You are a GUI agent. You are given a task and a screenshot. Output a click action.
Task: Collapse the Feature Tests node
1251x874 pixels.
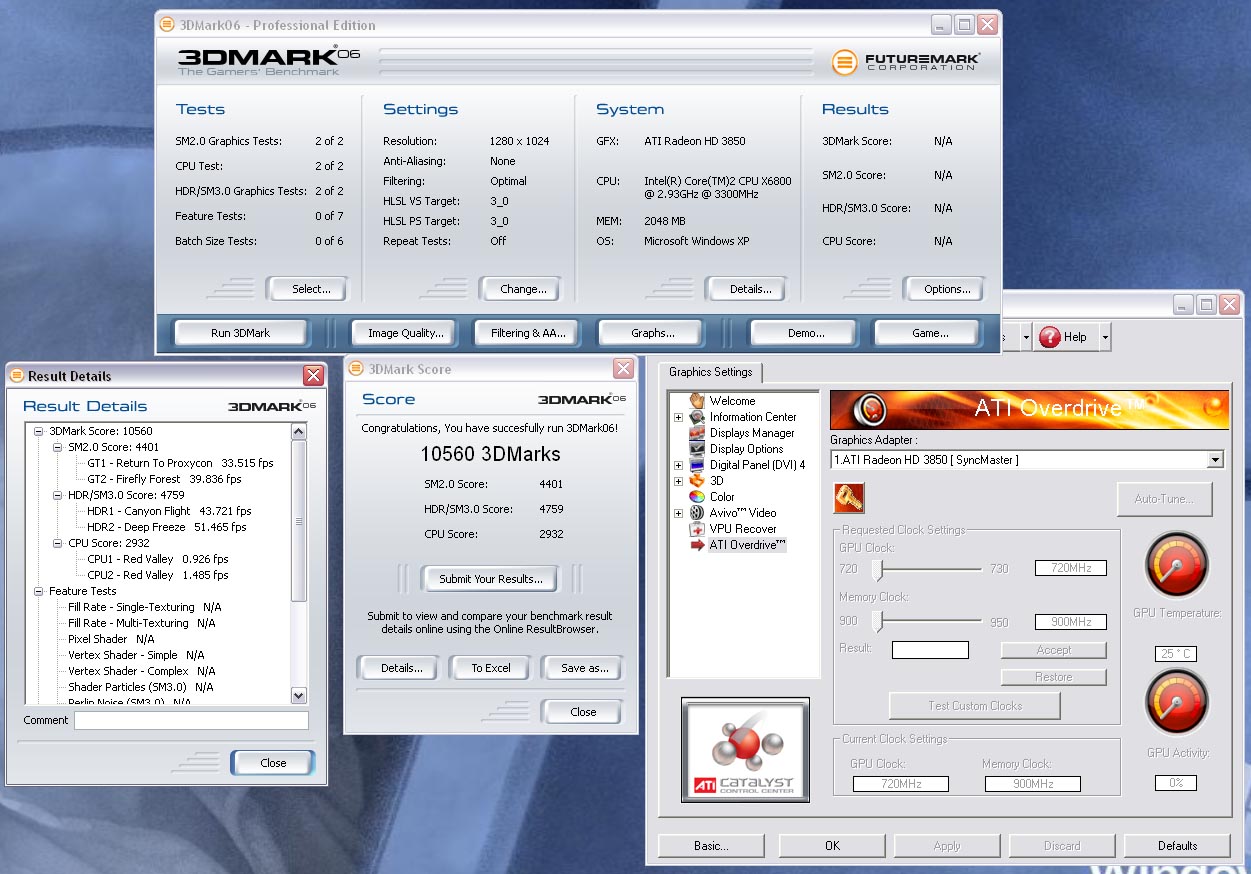pos(38,591)
